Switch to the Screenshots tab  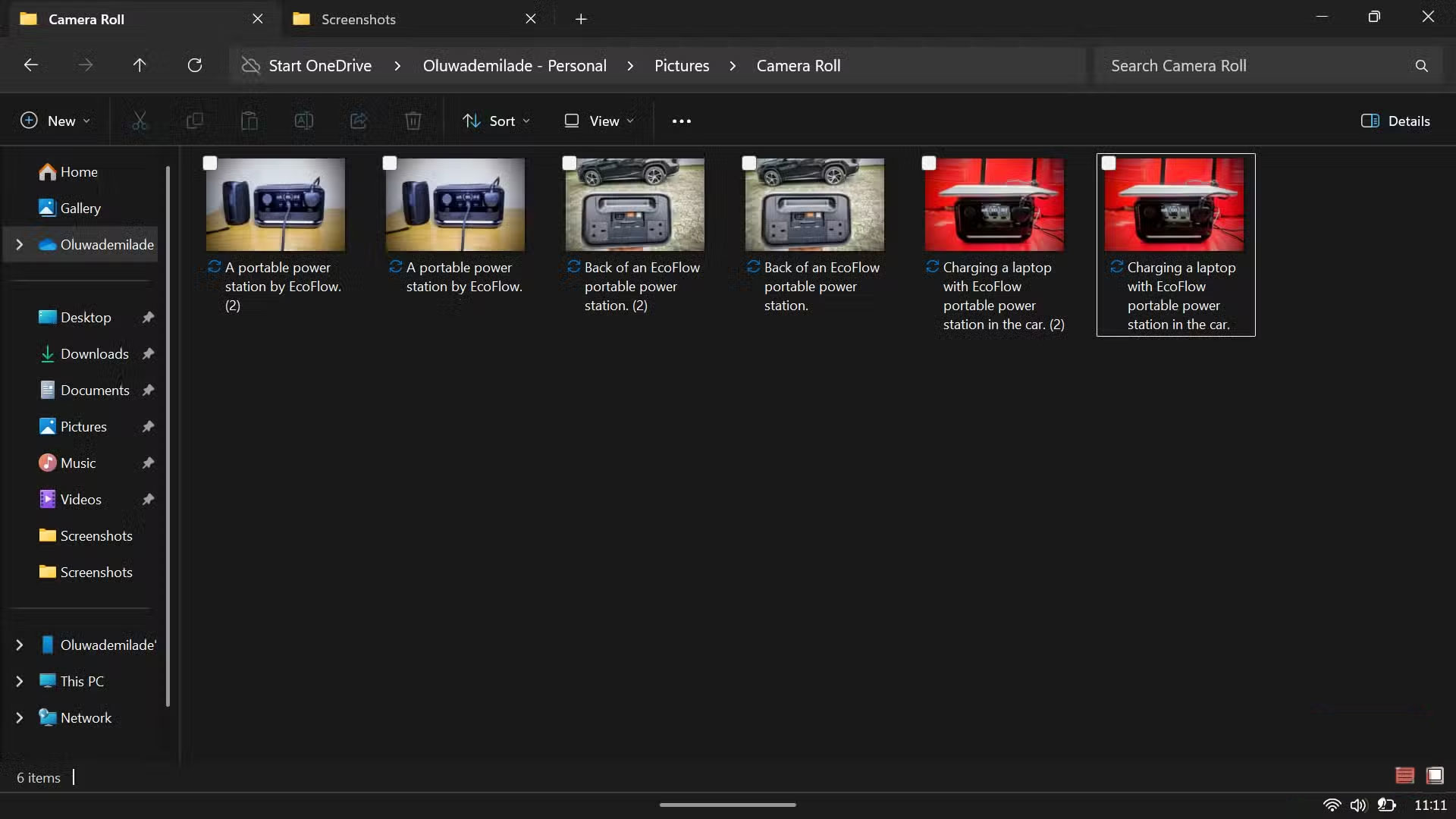point(358,20)
